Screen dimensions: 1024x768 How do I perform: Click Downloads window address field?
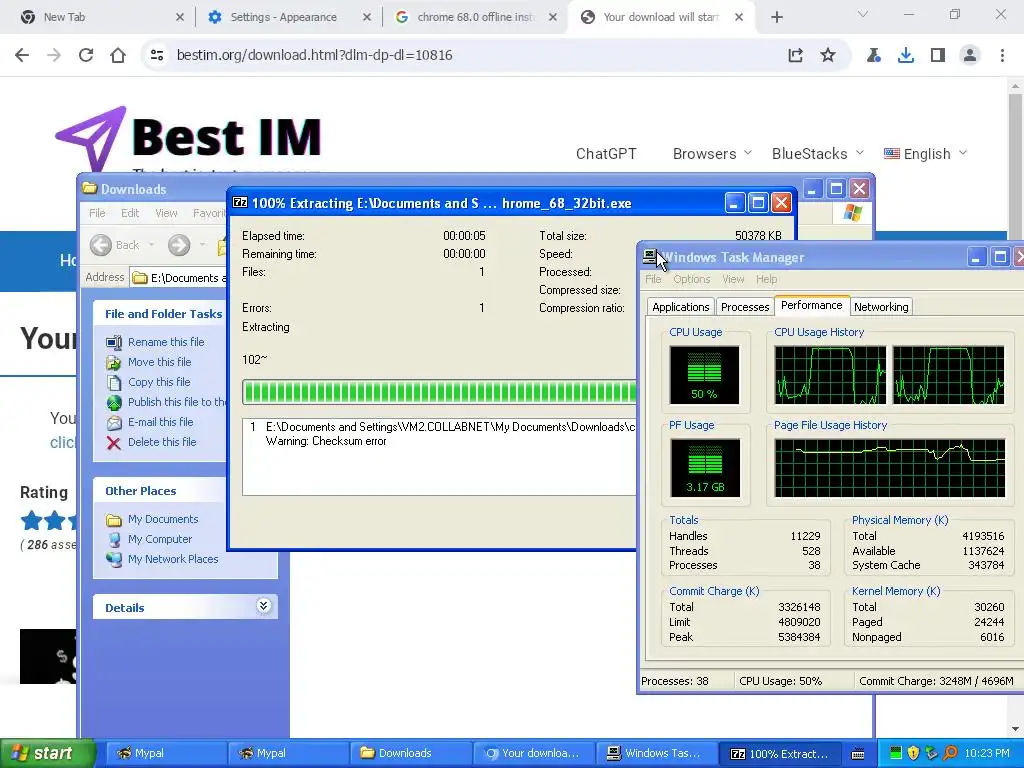[178, 278]
